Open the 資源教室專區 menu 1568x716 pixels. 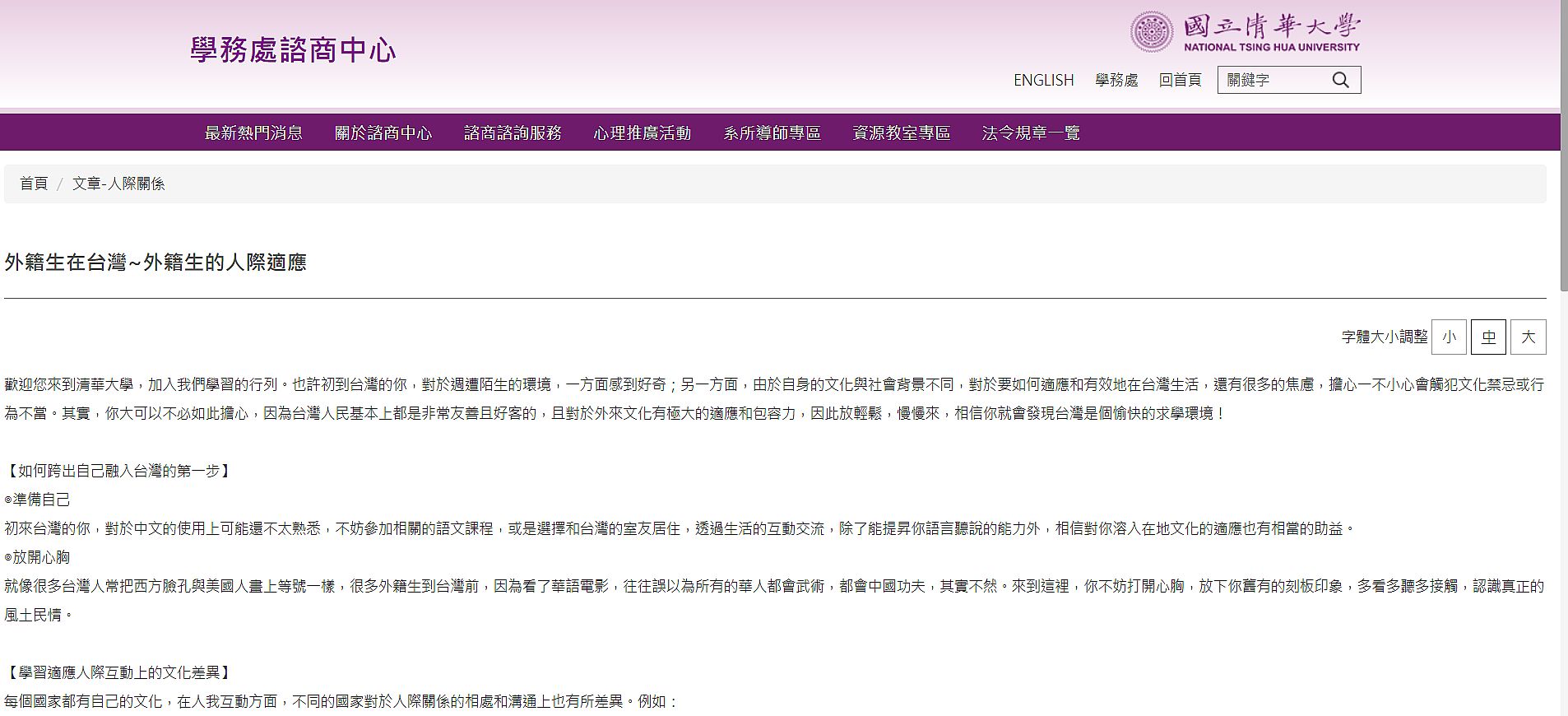tap(901, 133)
